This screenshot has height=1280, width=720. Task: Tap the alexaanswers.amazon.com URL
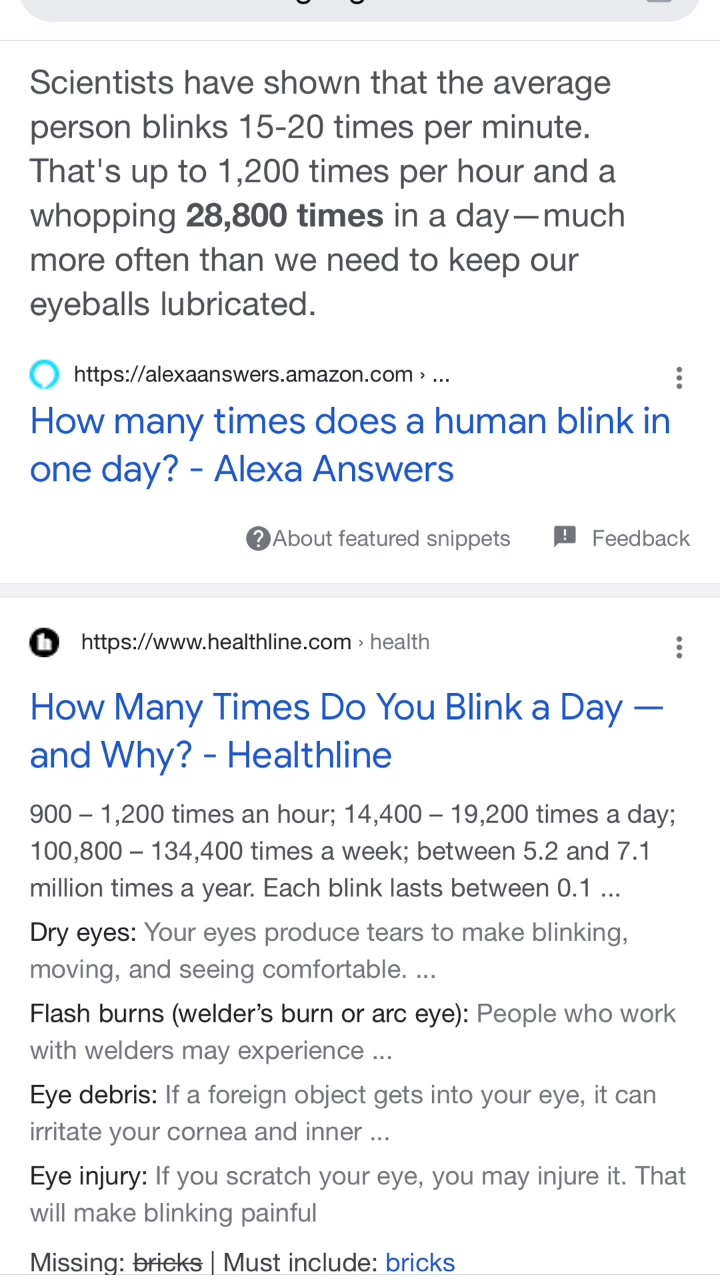243,375
